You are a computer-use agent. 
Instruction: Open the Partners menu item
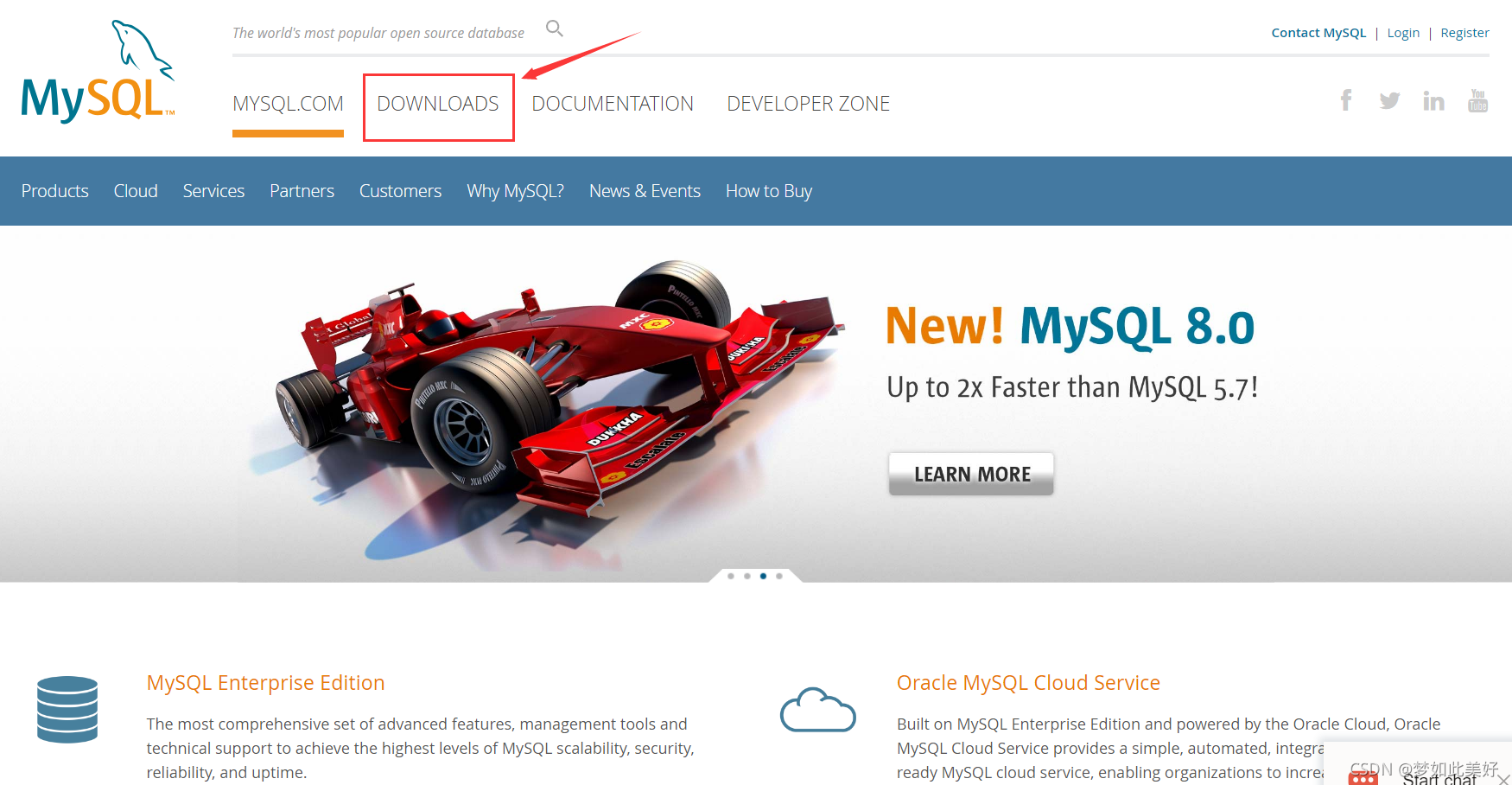[x=302, y=191]
